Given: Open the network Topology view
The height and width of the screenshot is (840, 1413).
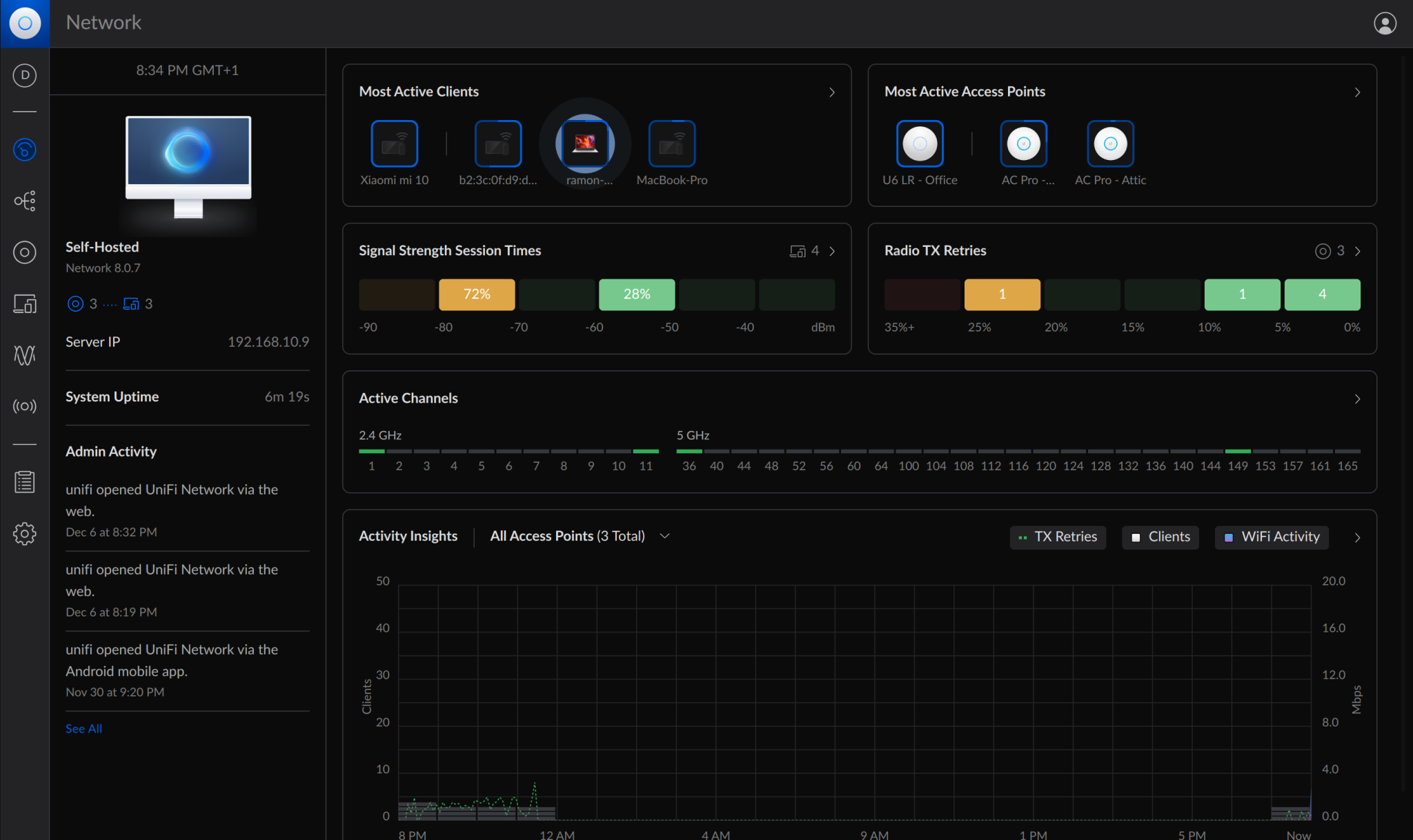Looking at the screenshot, I should click(x=25, y=201).
